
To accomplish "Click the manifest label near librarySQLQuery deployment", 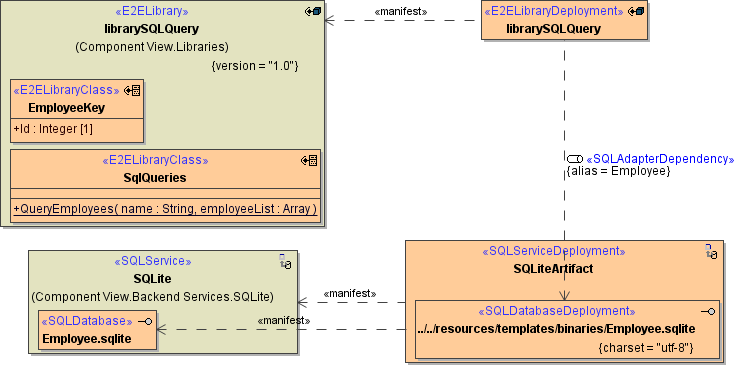I will (401, 12).
